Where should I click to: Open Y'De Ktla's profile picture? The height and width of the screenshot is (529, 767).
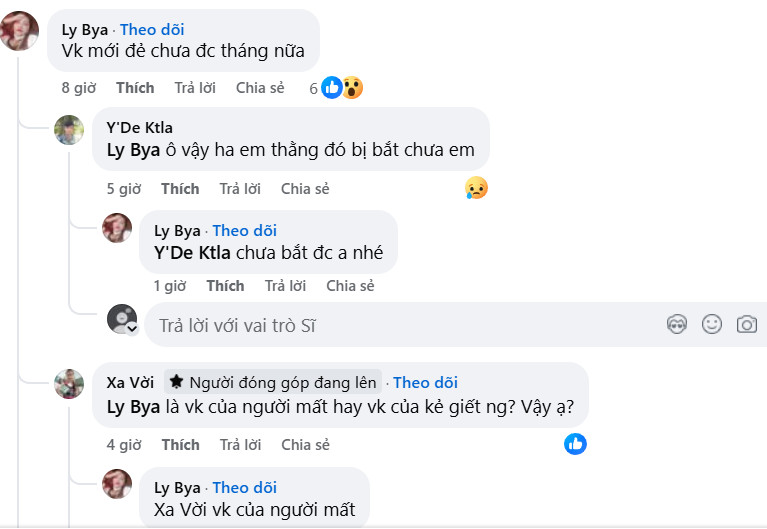click(69, 130)
